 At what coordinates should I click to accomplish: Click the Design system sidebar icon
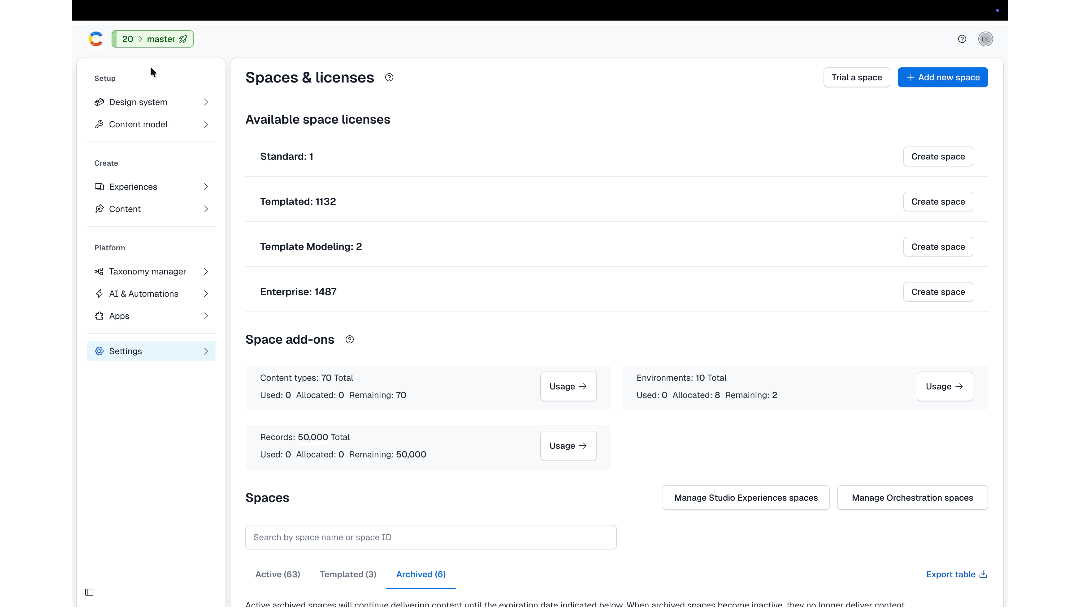coord(99,102)
